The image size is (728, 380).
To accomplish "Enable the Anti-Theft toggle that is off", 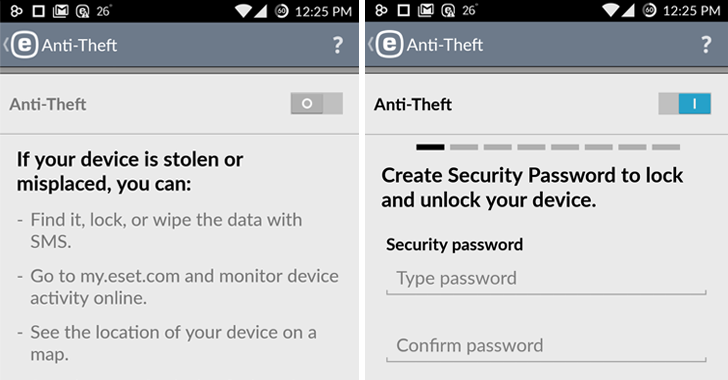I will pos(317,103).
